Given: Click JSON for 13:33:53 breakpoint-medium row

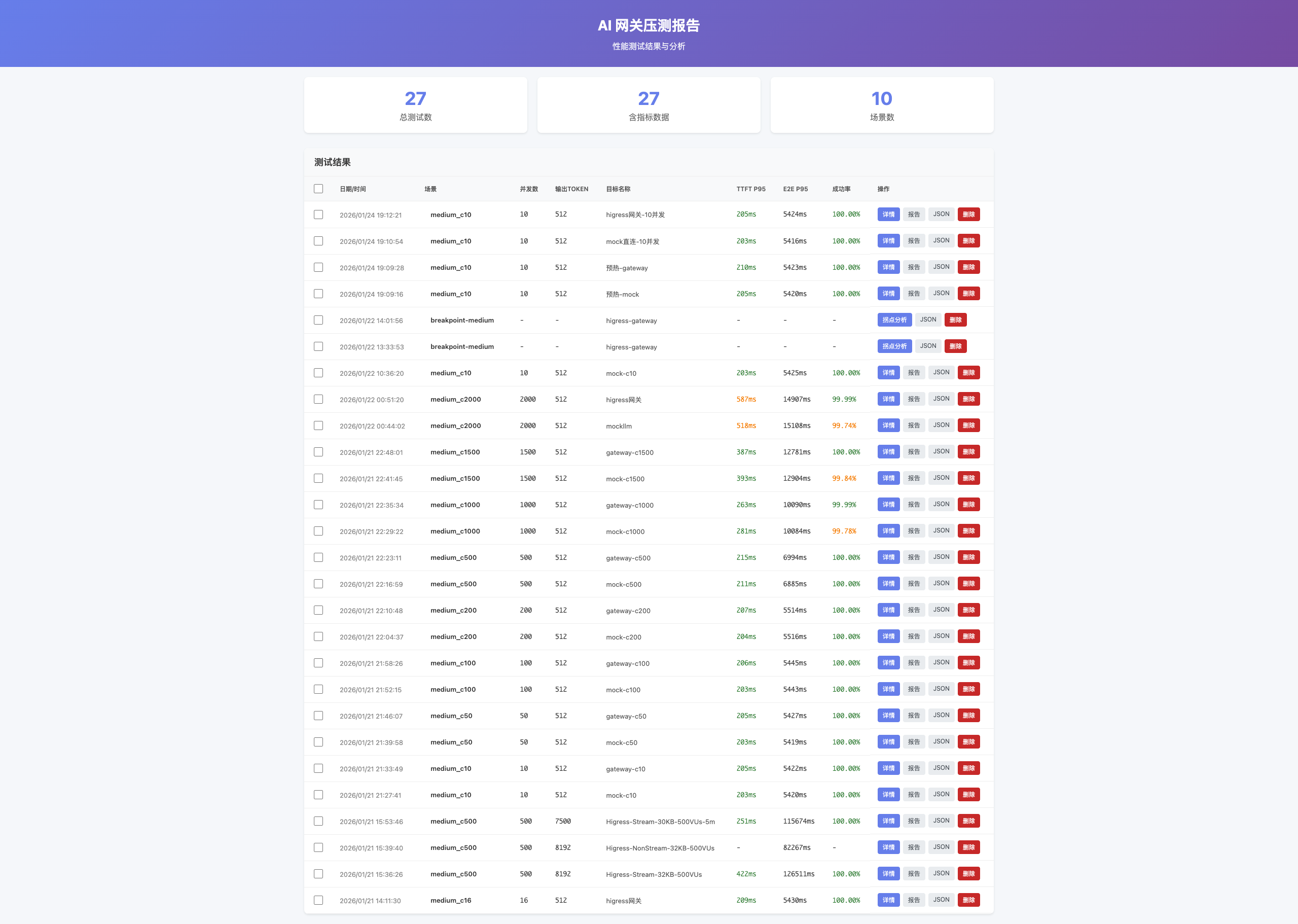Looking at the screenshot, I should point(928,346).
